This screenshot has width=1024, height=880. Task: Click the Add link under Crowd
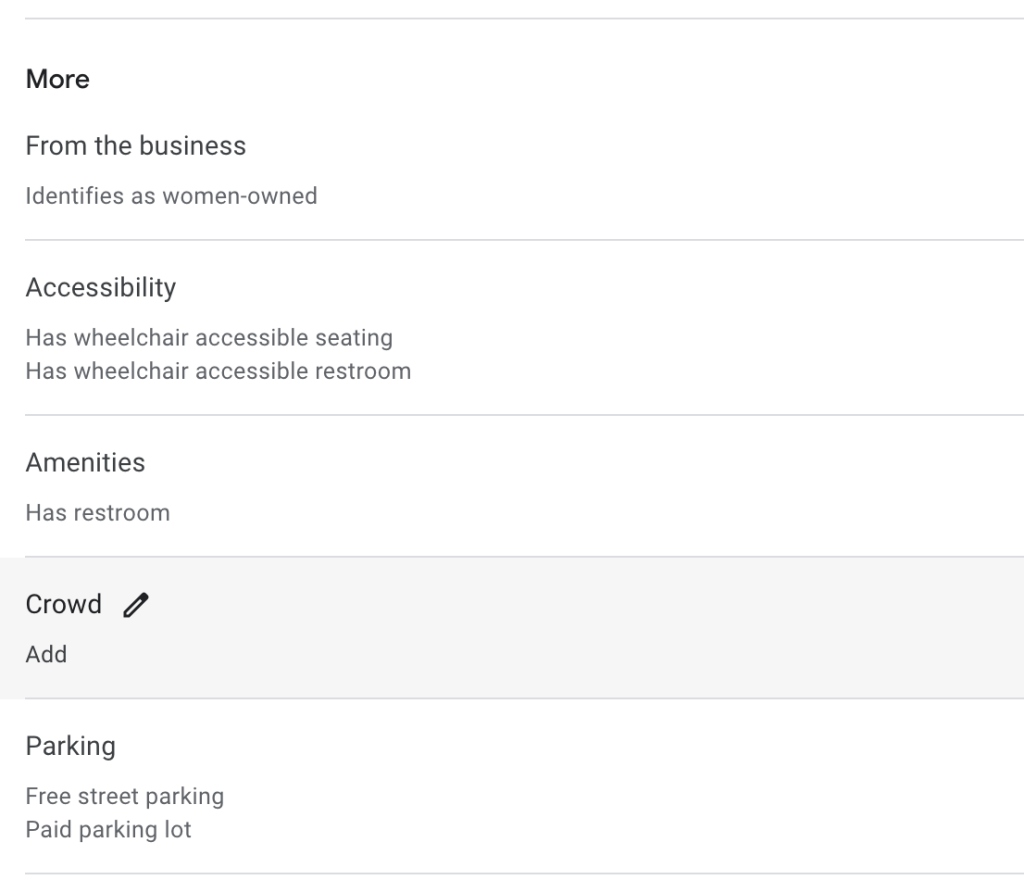click(x=46, y=654)
